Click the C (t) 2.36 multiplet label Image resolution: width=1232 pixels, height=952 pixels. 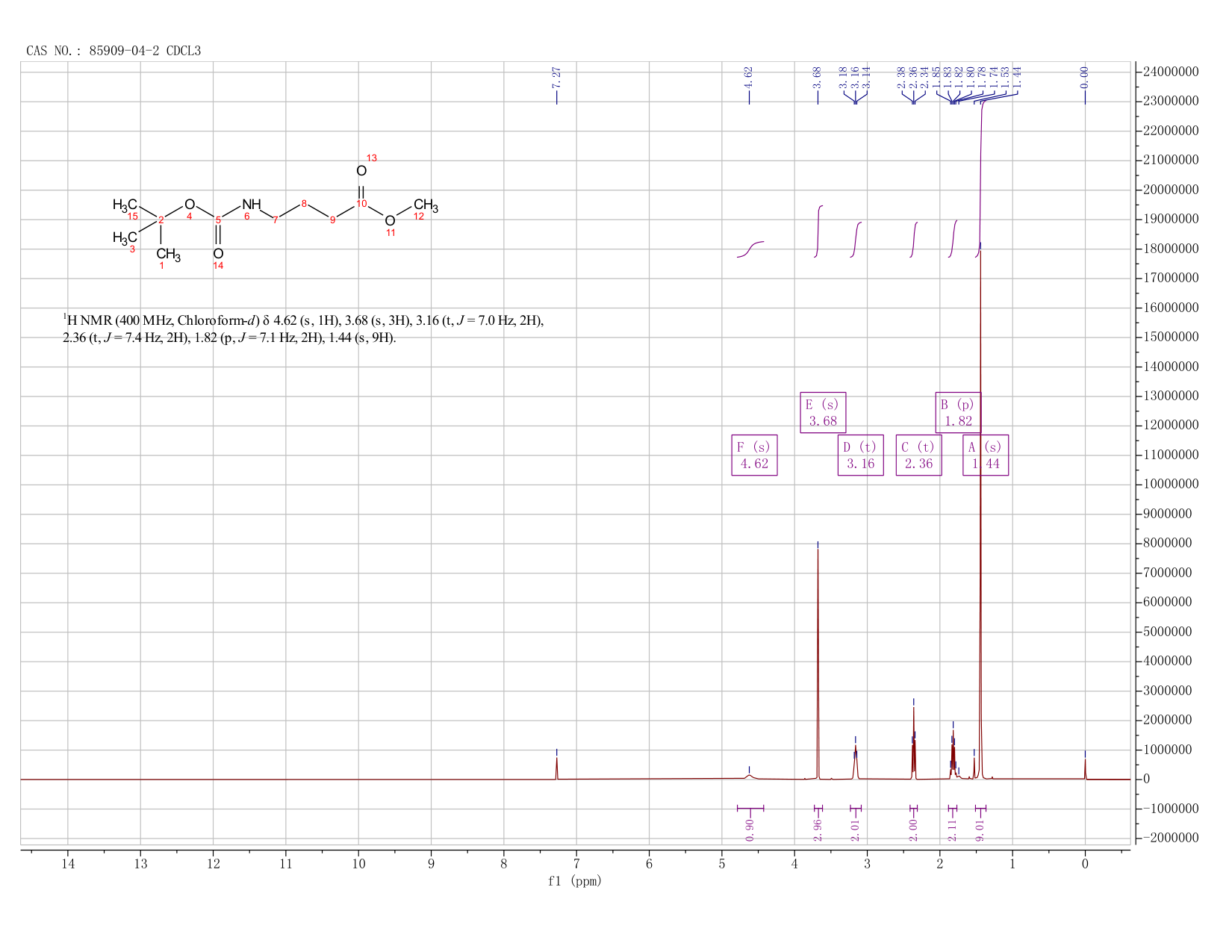point(918,455)
